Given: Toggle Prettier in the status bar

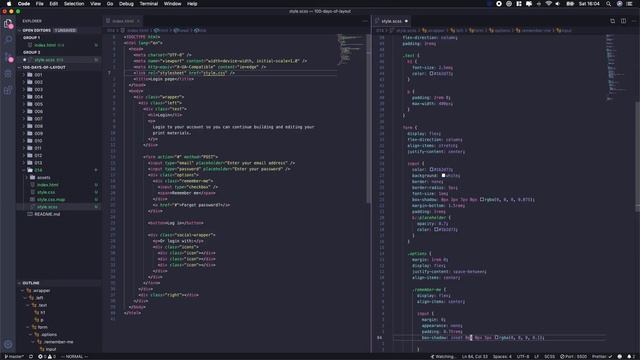Looking at the screenshot, I should (602, 357).
